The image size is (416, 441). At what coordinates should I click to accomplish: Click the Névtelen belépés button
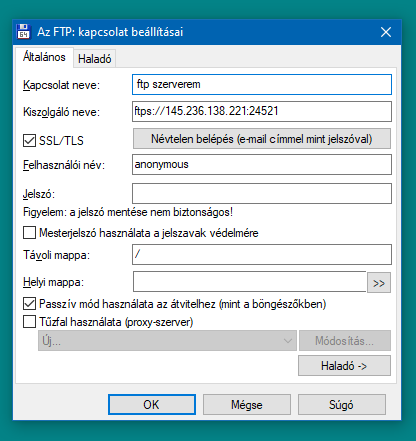(262, 139)
